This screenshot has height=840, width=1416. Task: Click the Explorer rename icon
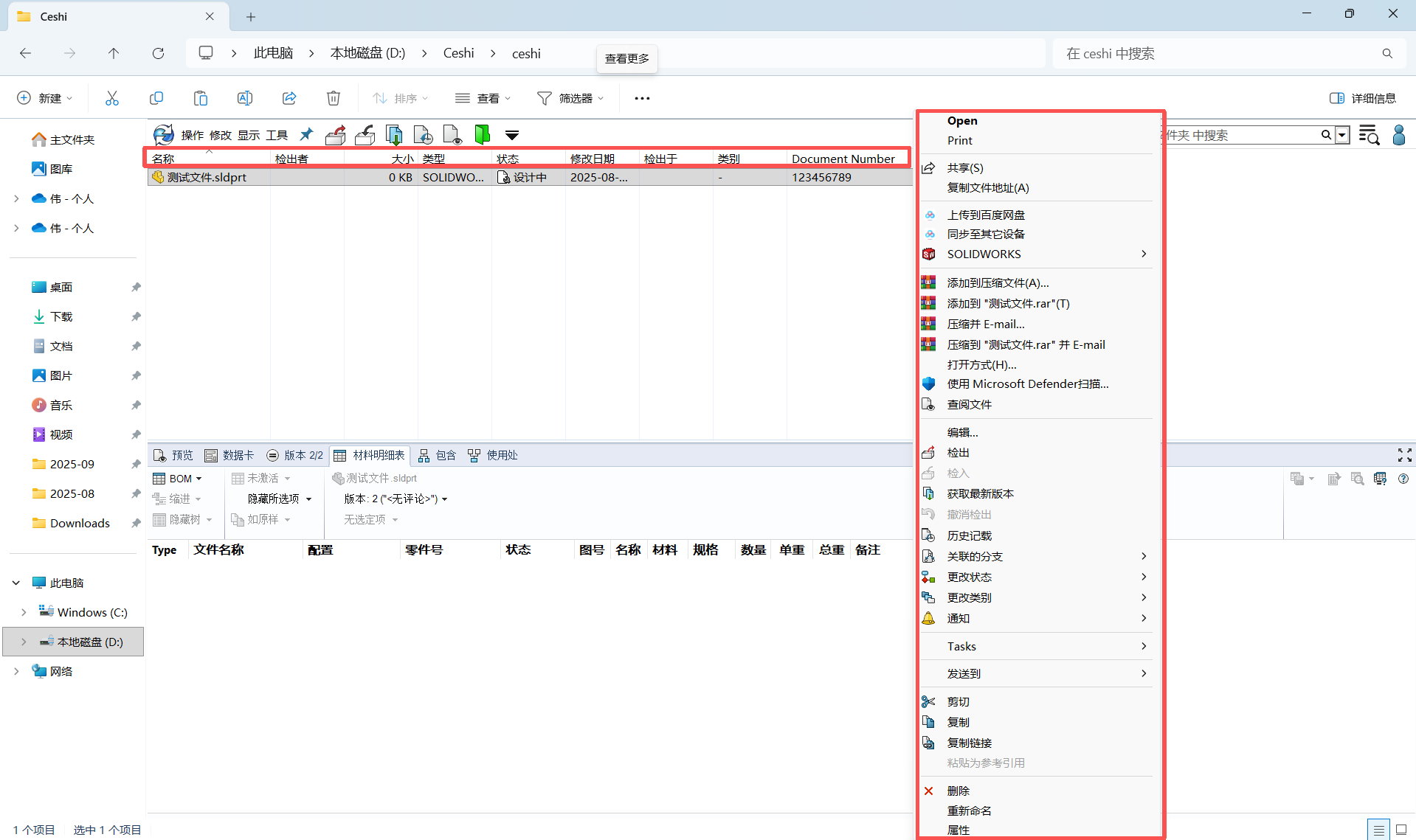pos(245,98)
